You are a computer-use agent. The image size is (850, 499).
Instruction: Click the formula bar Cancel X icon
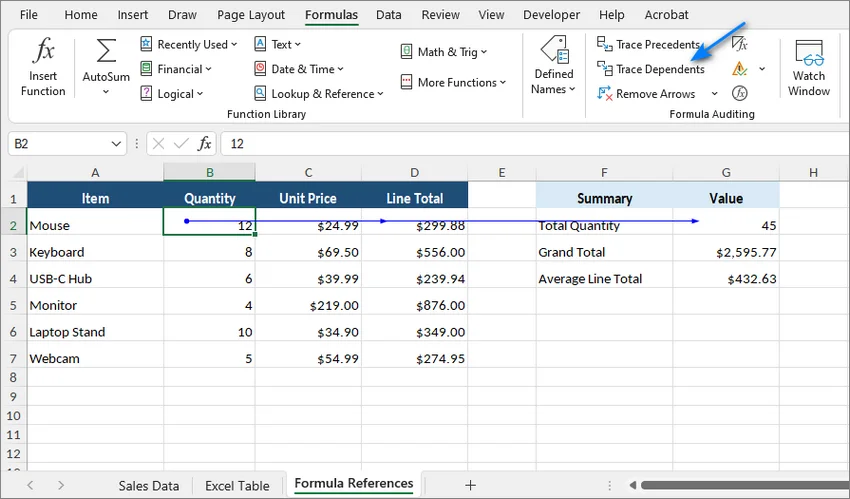pos(158,144)
